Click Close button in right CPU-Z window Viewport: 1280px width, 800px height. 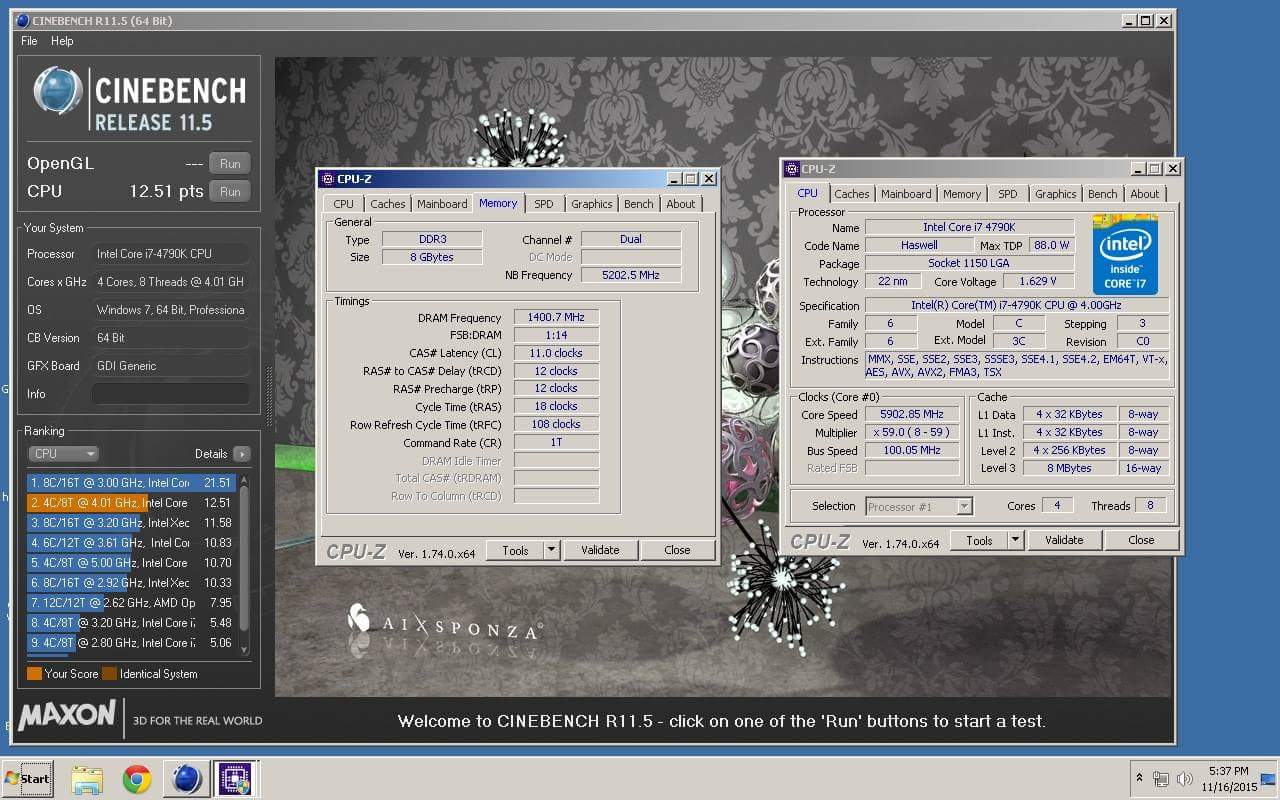click(1141, 540)
